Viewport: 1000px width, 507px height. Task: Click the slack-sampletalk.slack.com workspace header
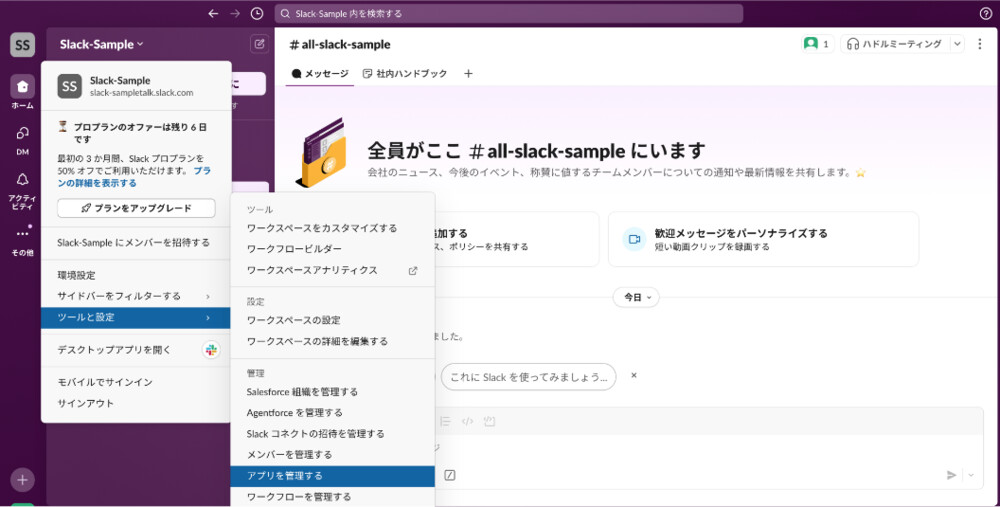(x=136, y=86)
